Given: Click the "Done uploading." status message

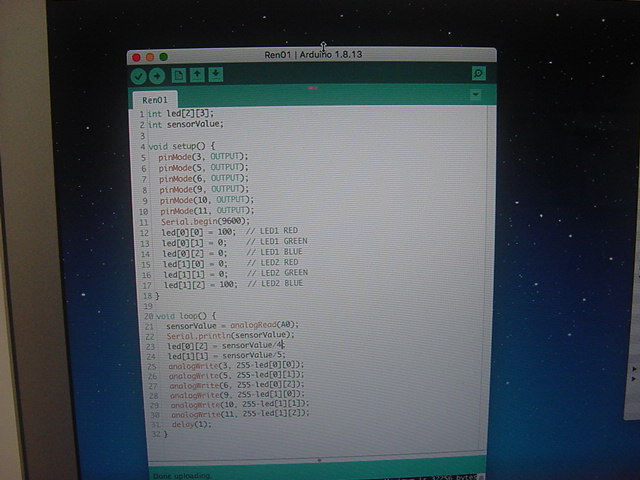Looking at the screenshot, I should (x=182, y=476).
